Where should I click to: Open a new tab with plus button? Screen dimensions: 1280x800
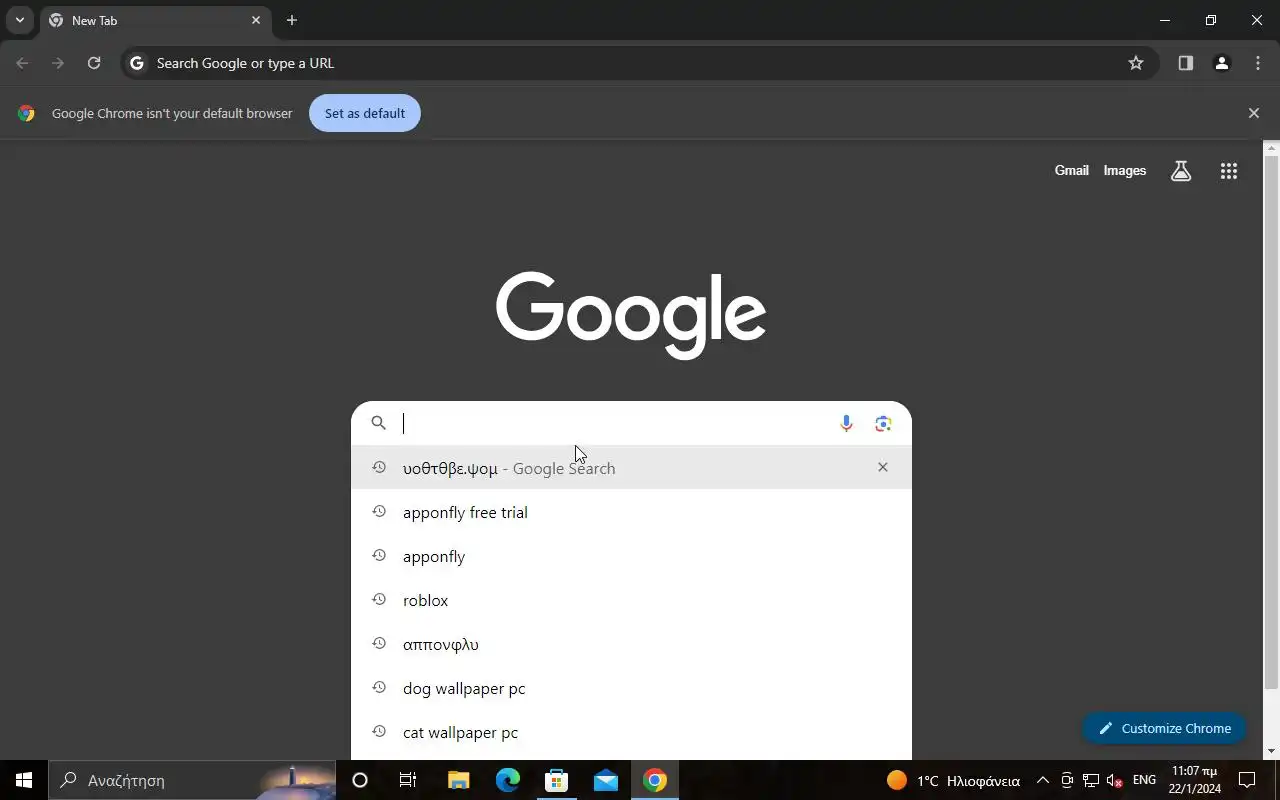292,20
